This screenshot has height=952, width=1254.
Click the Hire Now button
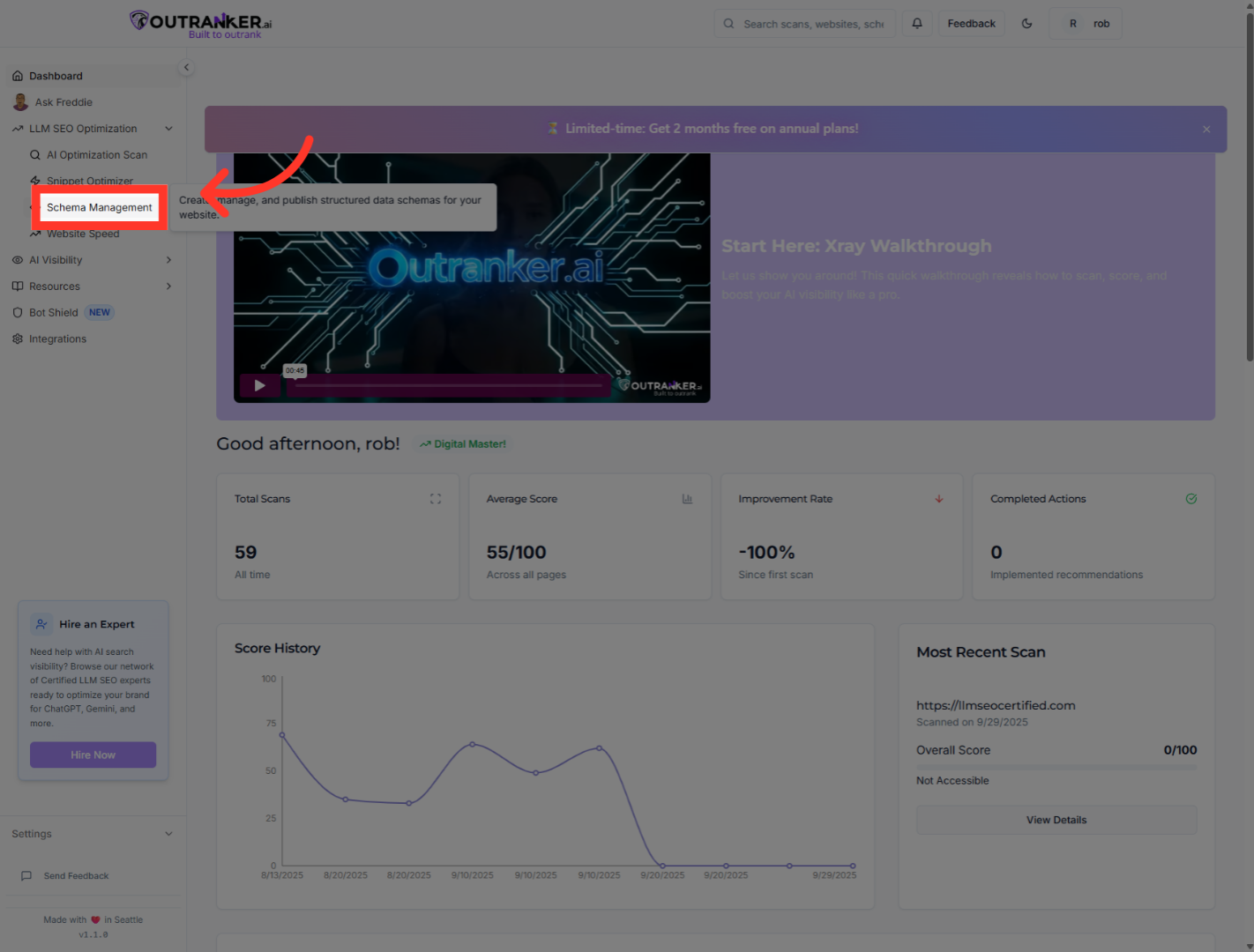[x=93, y=755]
